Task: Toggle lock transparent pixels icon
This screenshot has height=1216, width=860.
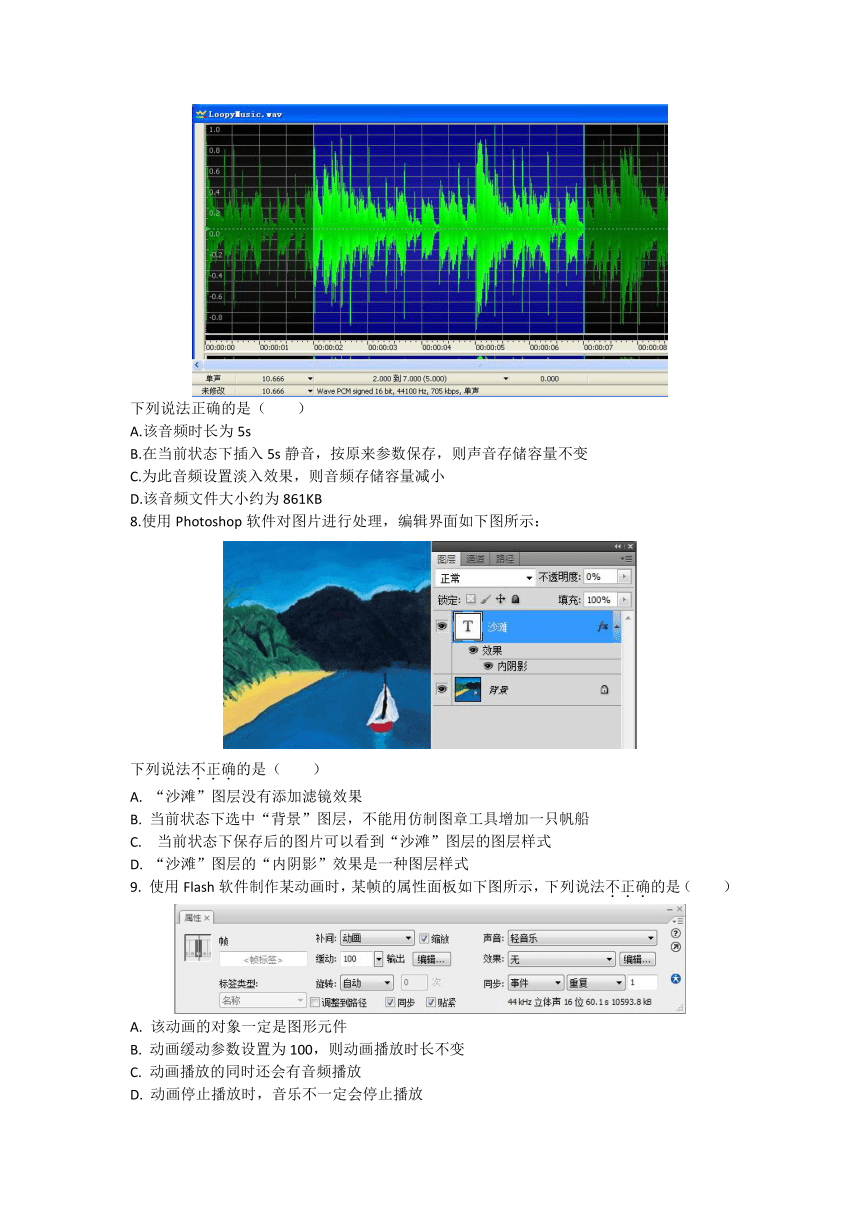Action: pos(471,599)
